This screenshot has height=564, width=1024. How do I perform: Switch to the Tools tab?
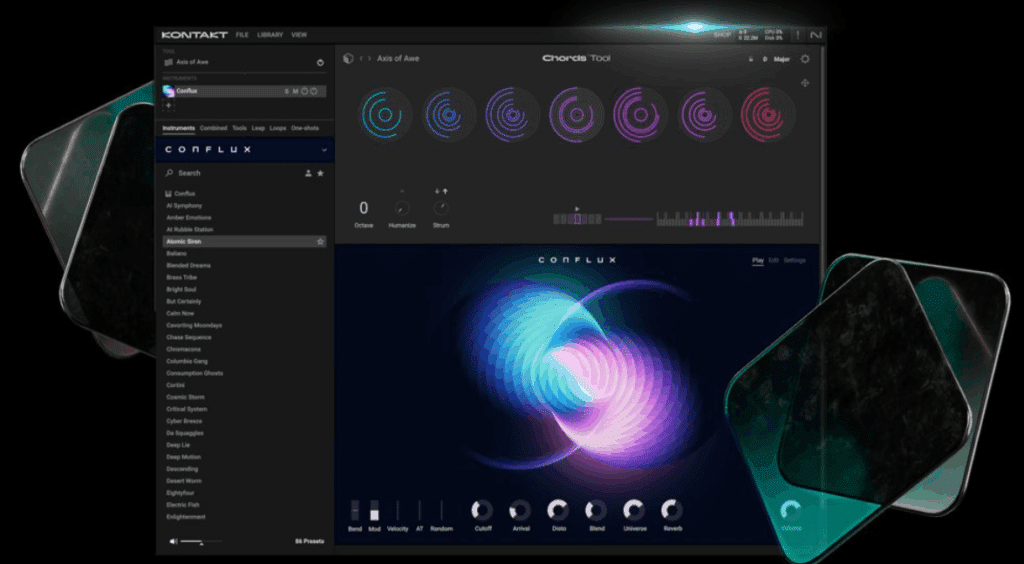[x=240, y=129]
